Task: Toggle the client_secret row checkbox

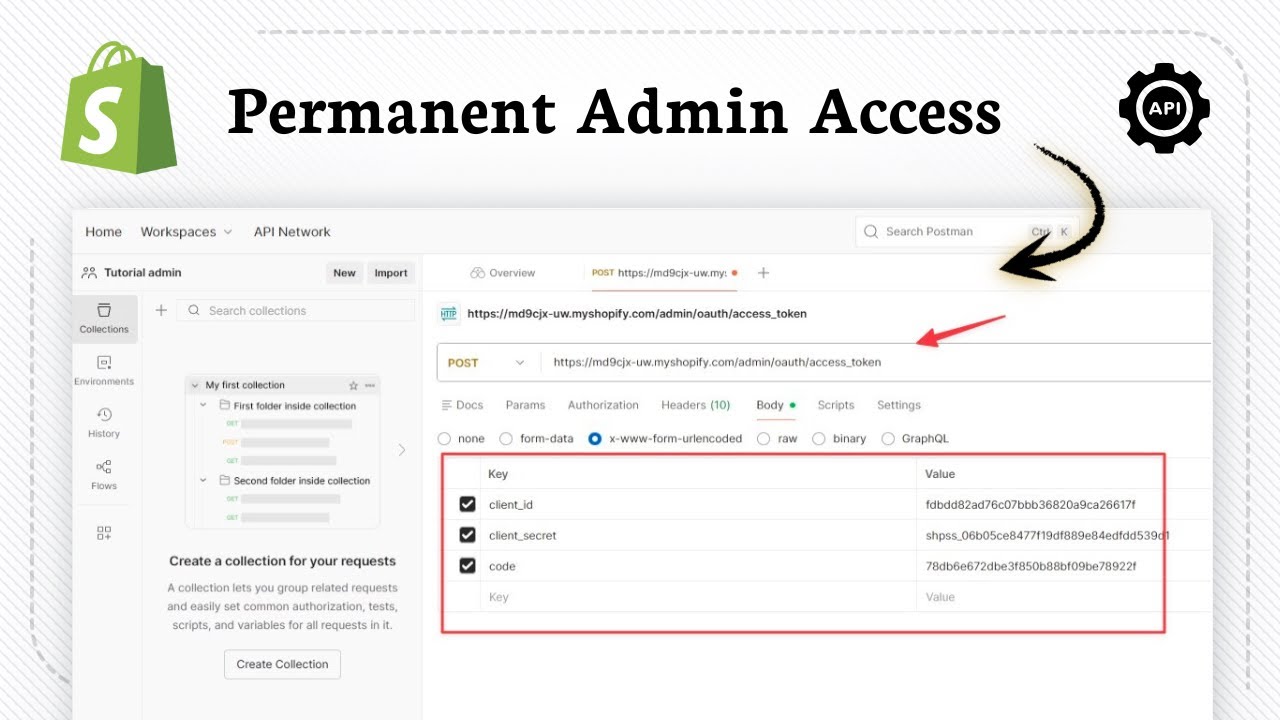Action: tap(467, 535)
